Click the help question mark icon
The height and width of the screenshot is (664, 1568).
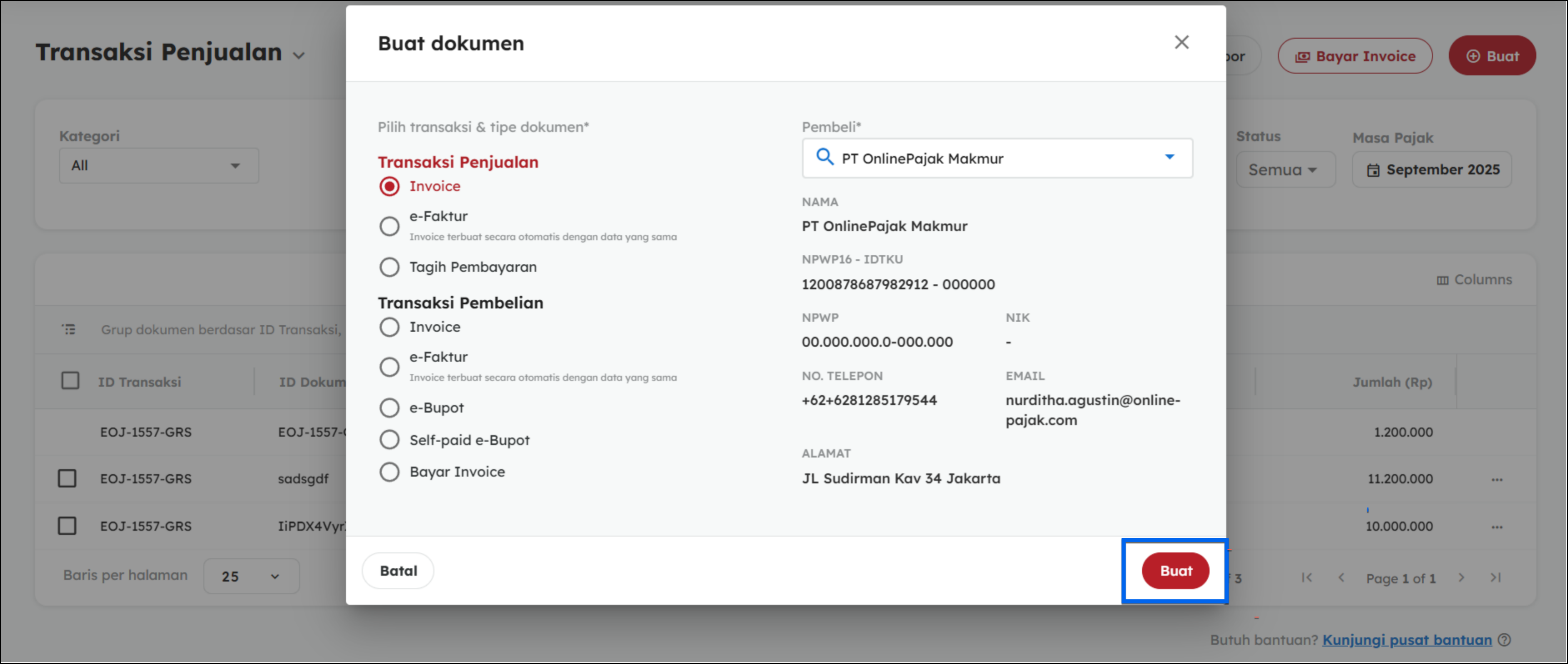(1504, 640)
